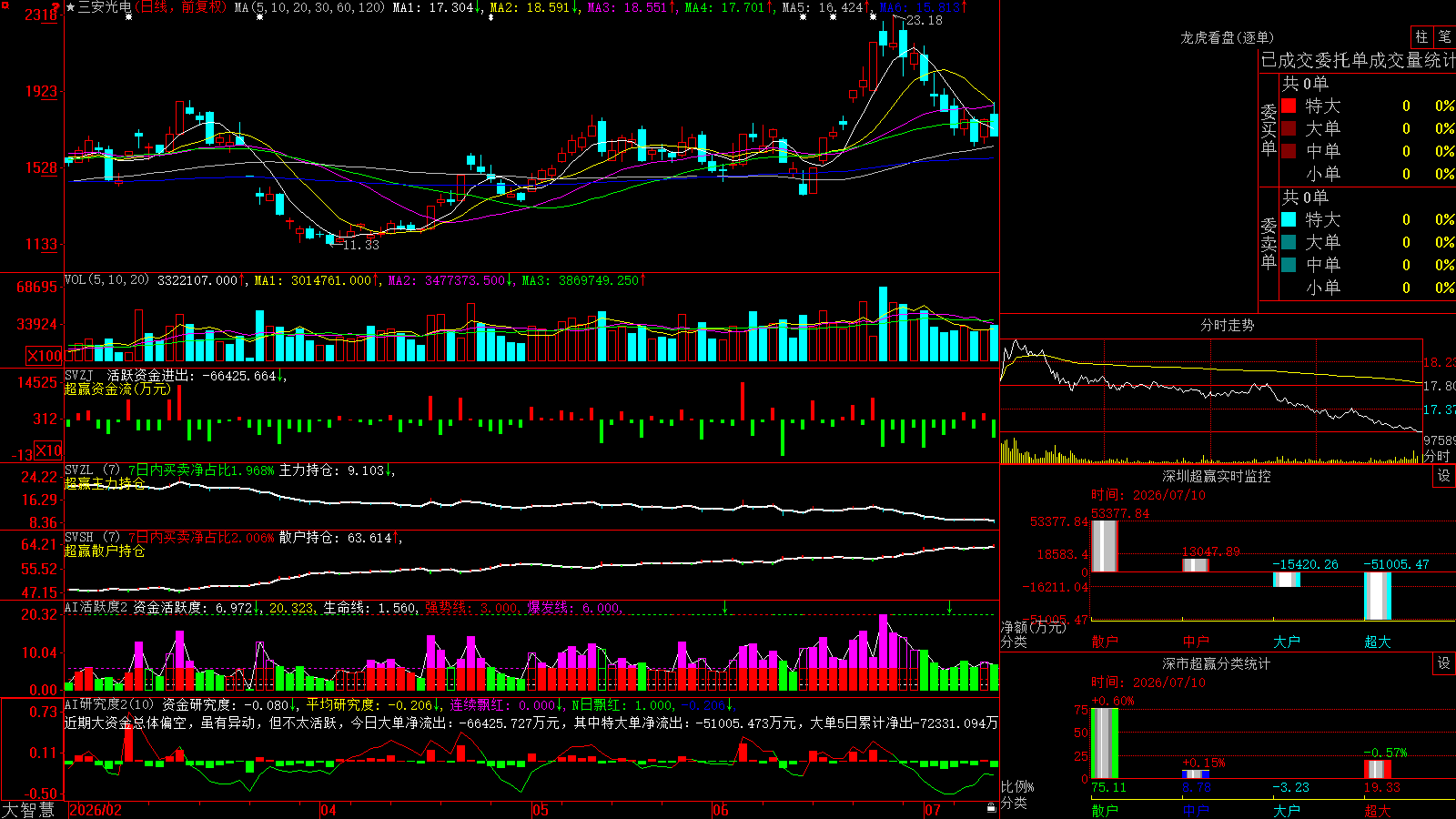1456x819 pixels.
Task: Select the 2026/02 date label on timeline
Action: [96, 810]
